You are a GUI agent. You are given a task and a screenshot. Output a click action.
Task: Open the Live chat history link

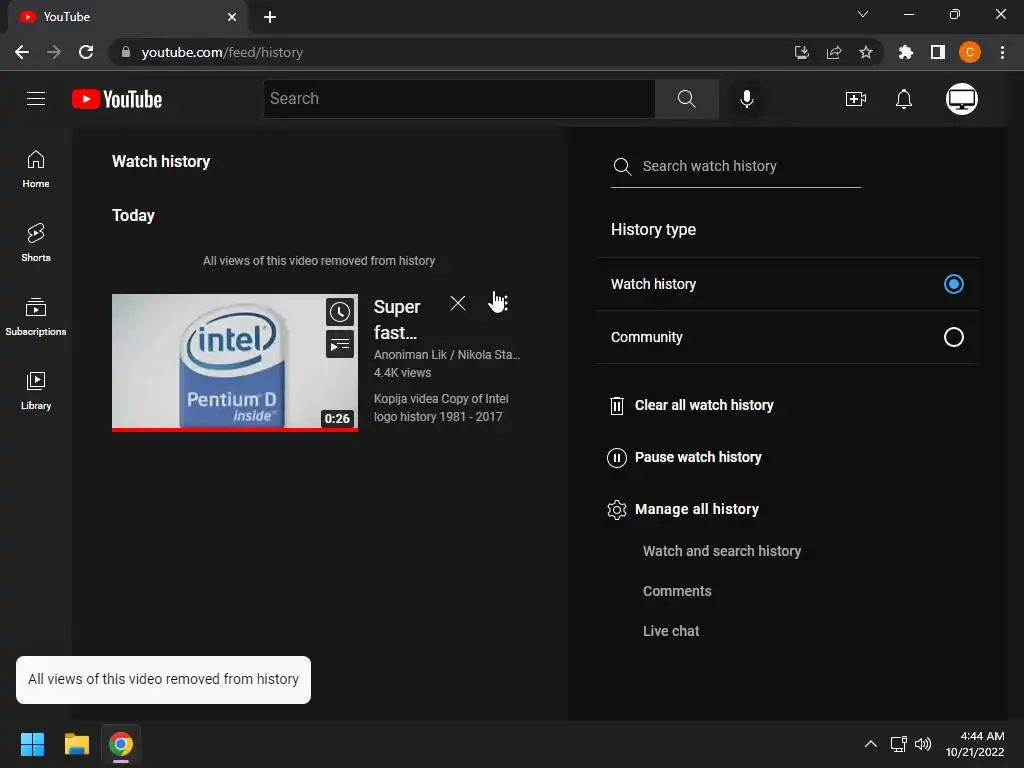[x=671, y=631]
